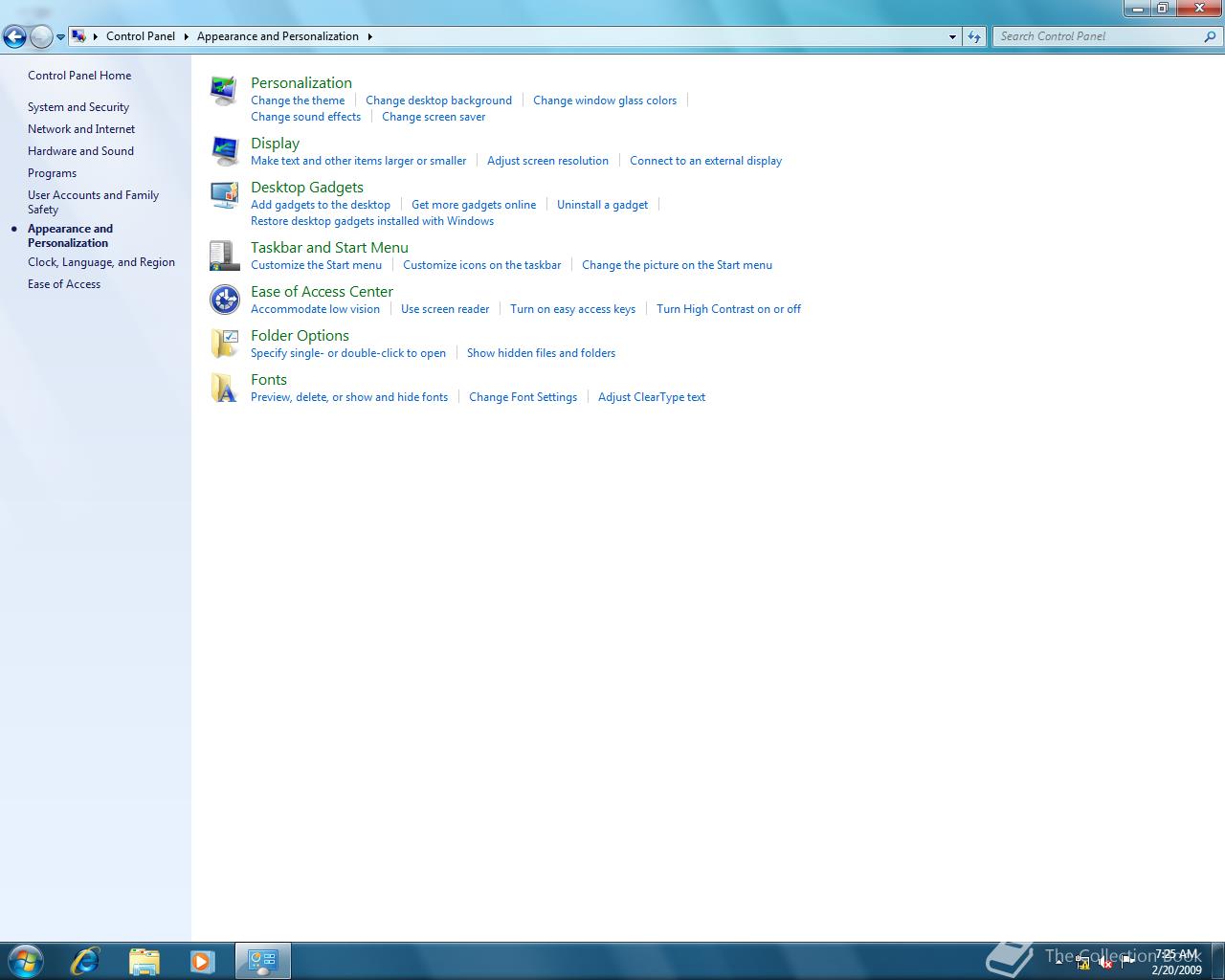The width and height of the screenshot is (1225, 980).
Task: Click Change screen saver
Action: pos(434,117)
